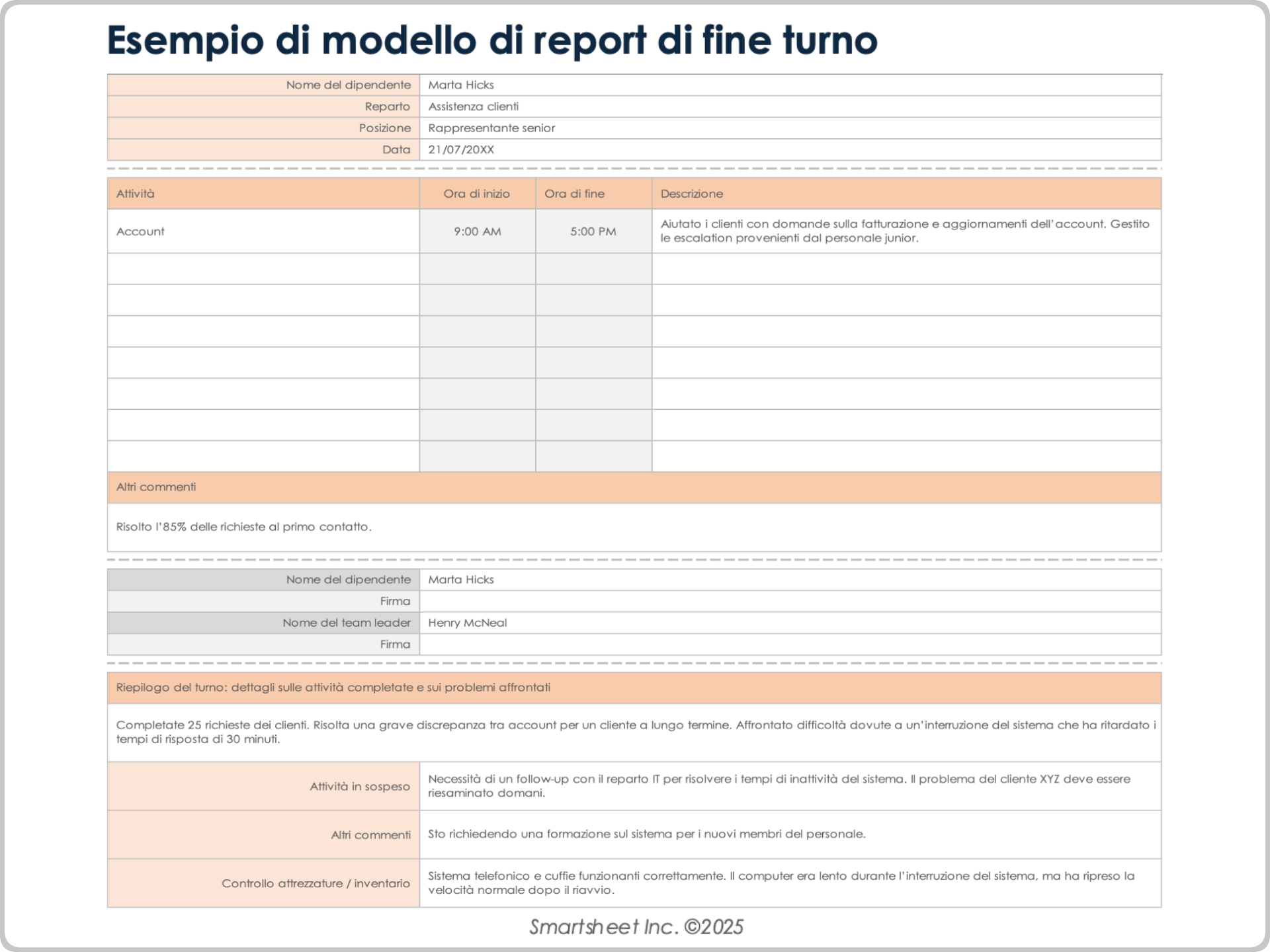Screen dimensions: 1270x952
Task: Click the team leader name Henry McNeal
Action: [x=467, y=623]
